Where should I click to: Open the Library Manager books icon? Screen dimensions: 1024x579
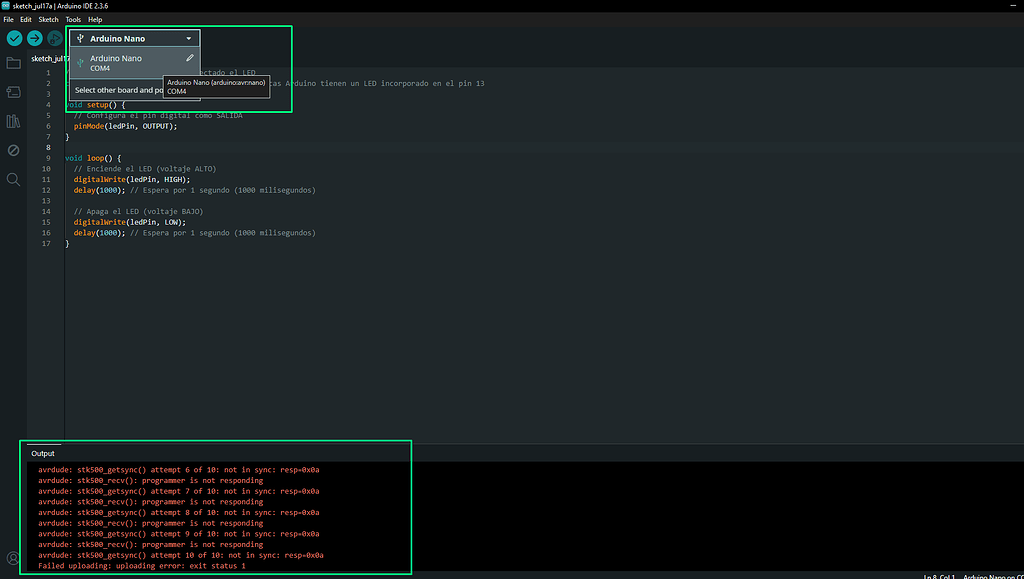pyautogui.click(x=12, y=121)
